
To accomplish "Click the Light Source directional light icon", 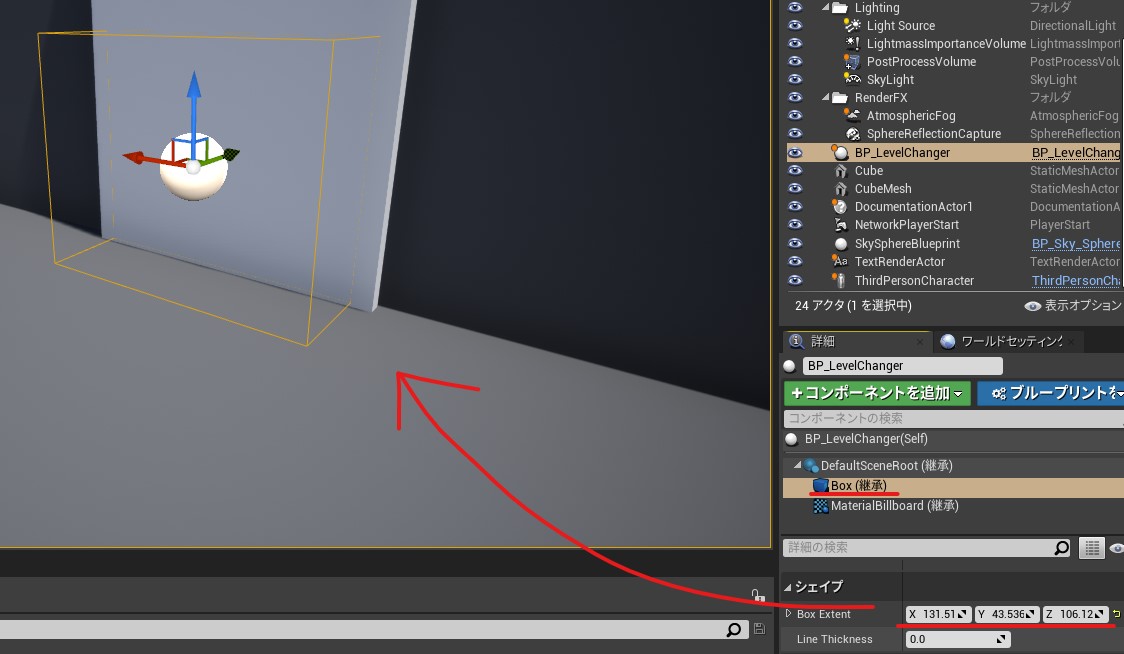I will 852,25.
